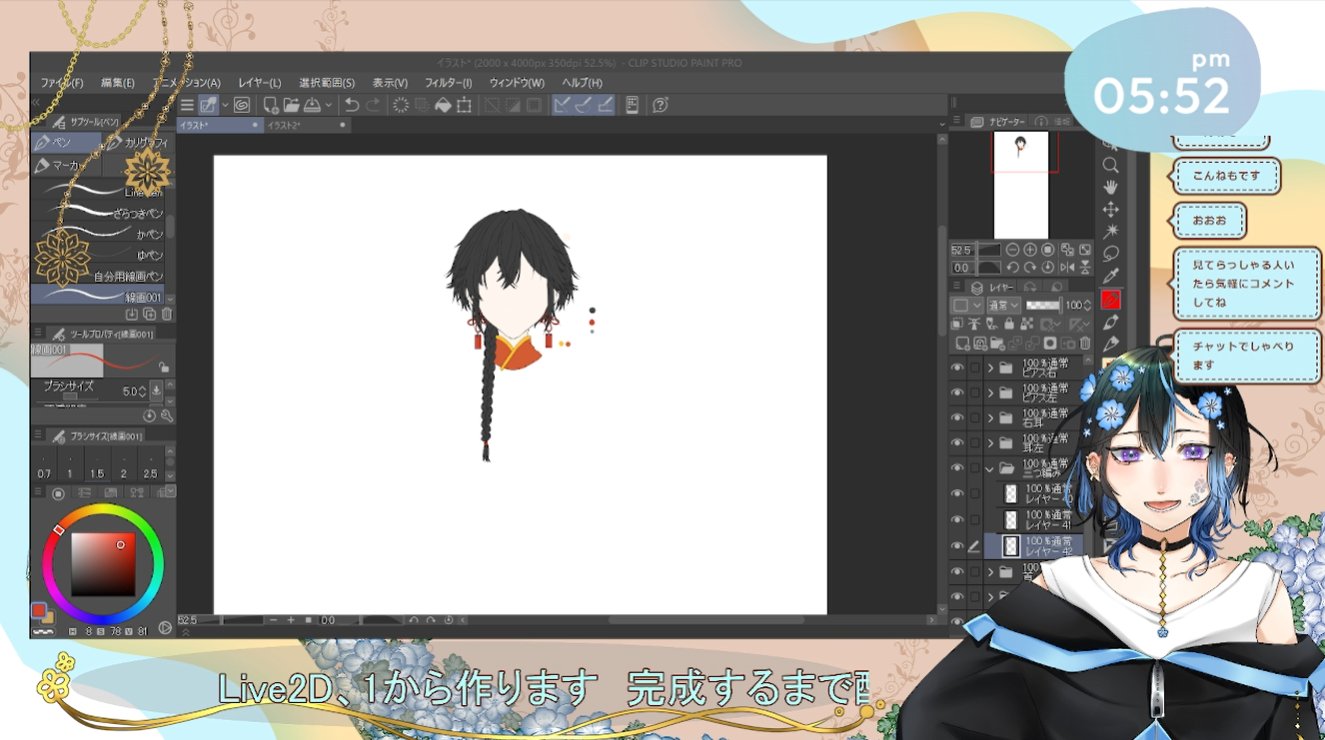This screenshot has height=740, width=1325.
Task: Hide the ピアス右 layer folder
Action: 958,366
